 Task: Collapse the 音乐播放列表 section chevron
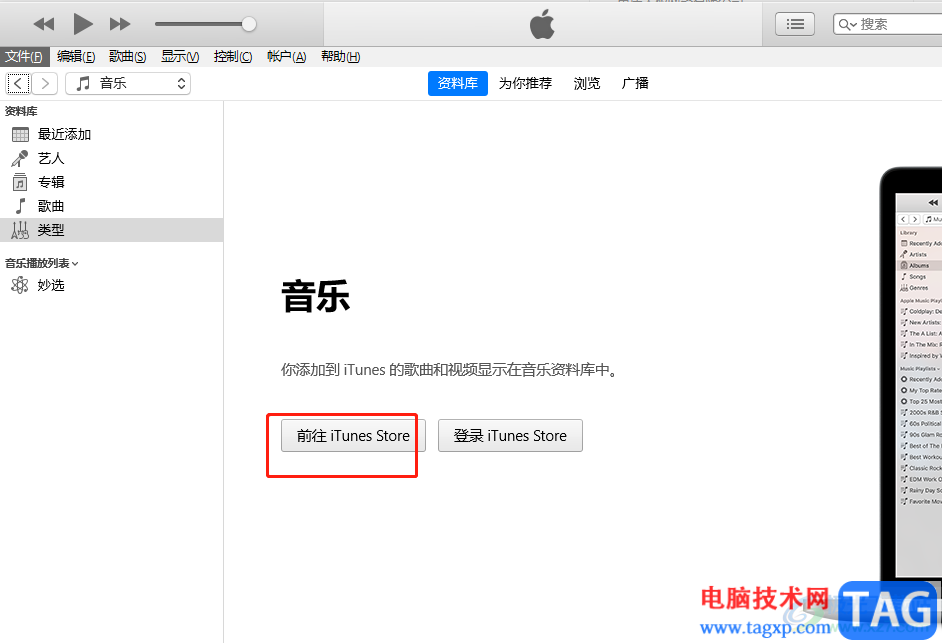click(75, 264)
